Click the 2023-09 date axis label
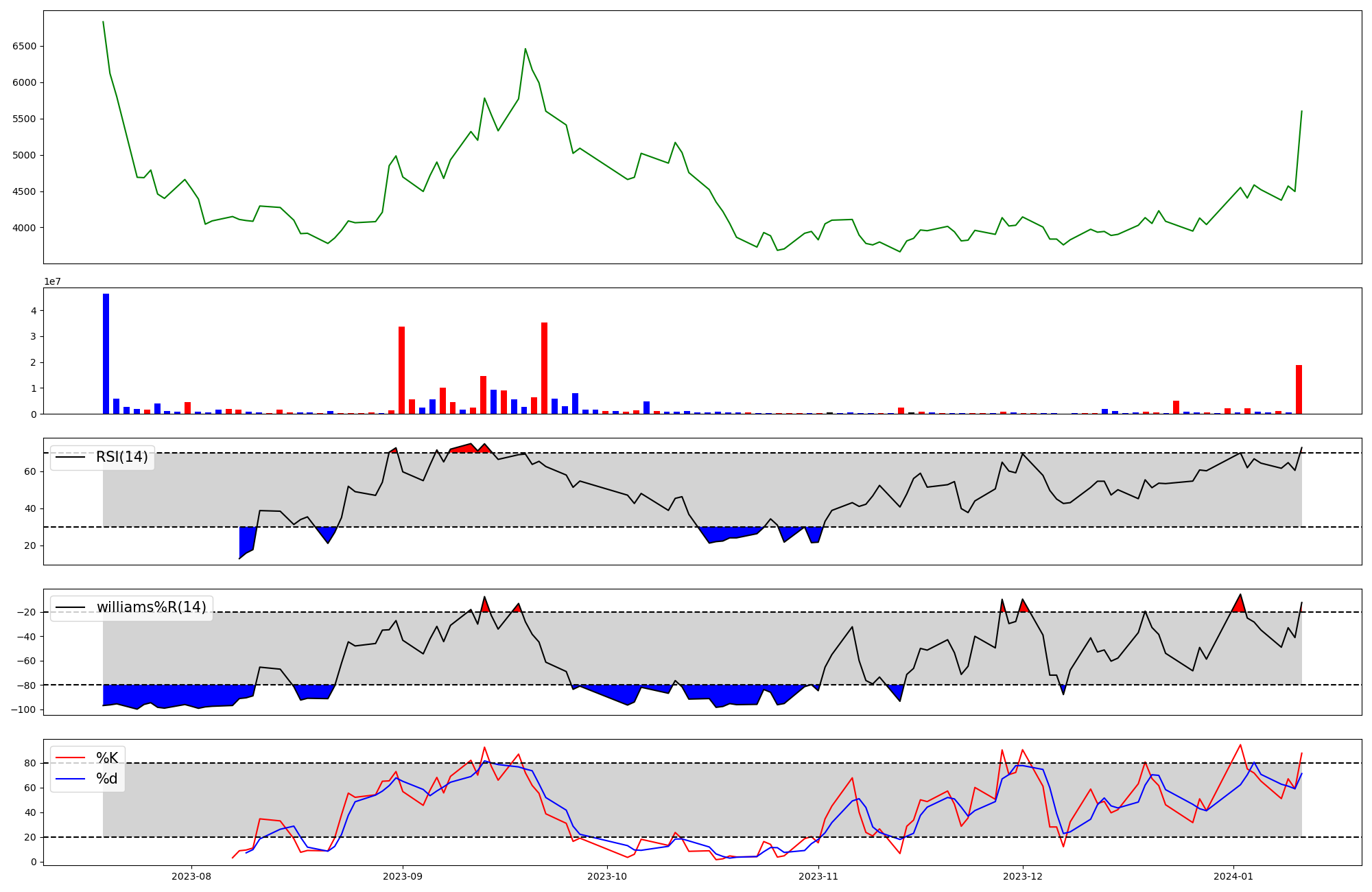1372x892 pixels. pos(403,876)
